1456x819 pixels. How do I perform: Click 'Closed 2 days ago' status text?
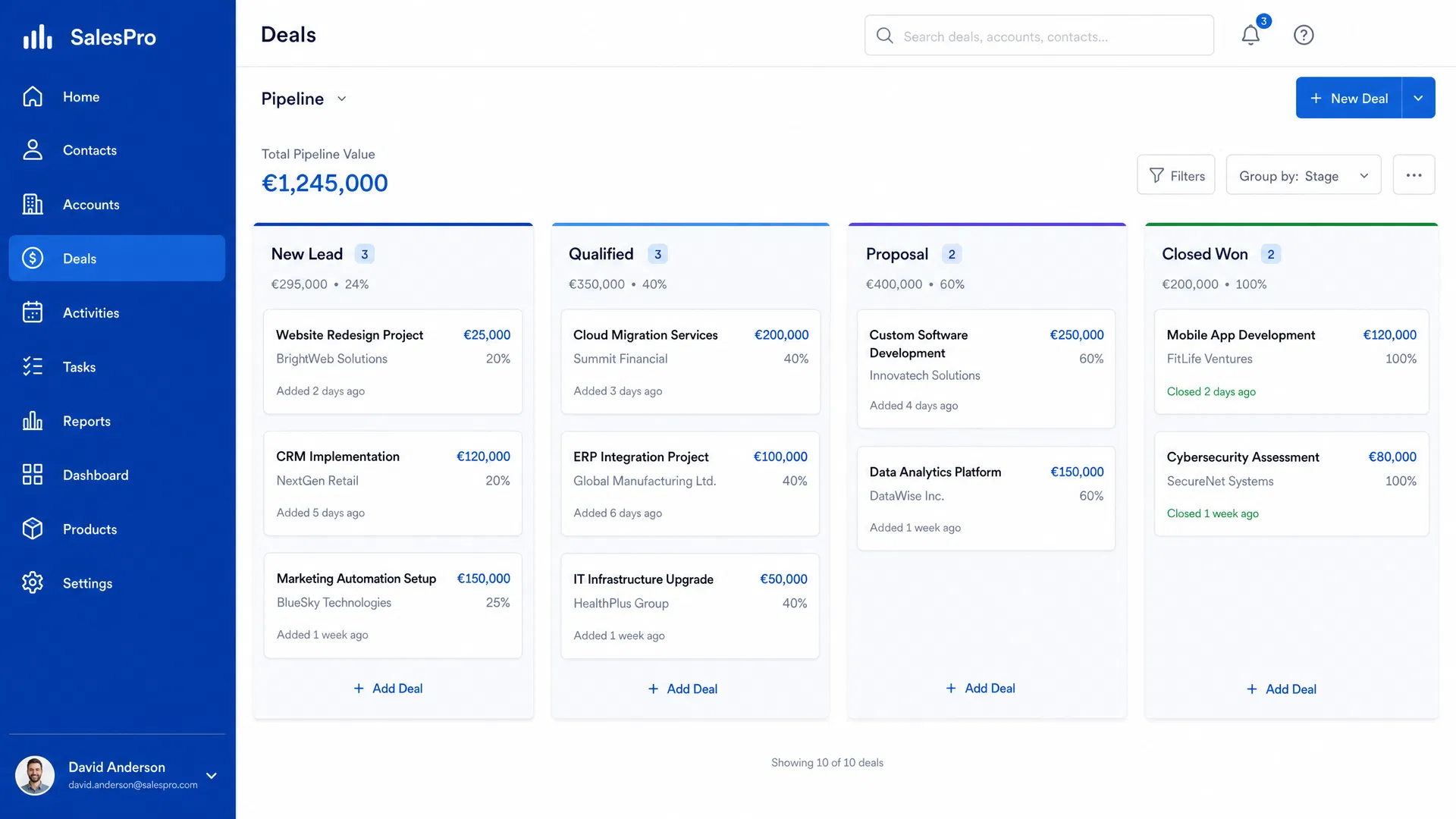pos(1211,392)
